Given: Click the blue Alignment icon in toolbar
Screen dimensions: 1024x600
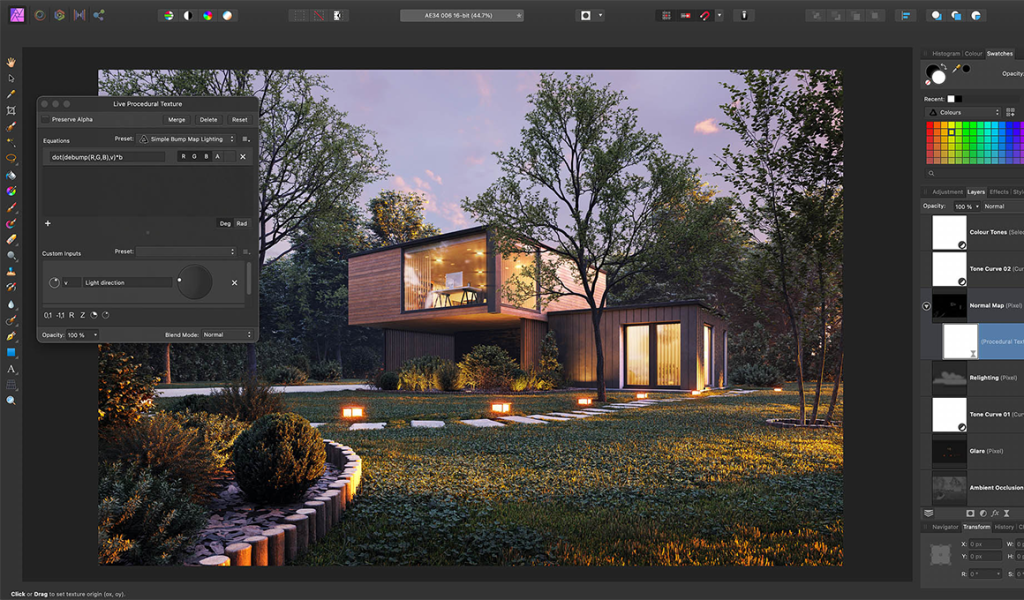Looking at the screenshot, I should [905, 16].
